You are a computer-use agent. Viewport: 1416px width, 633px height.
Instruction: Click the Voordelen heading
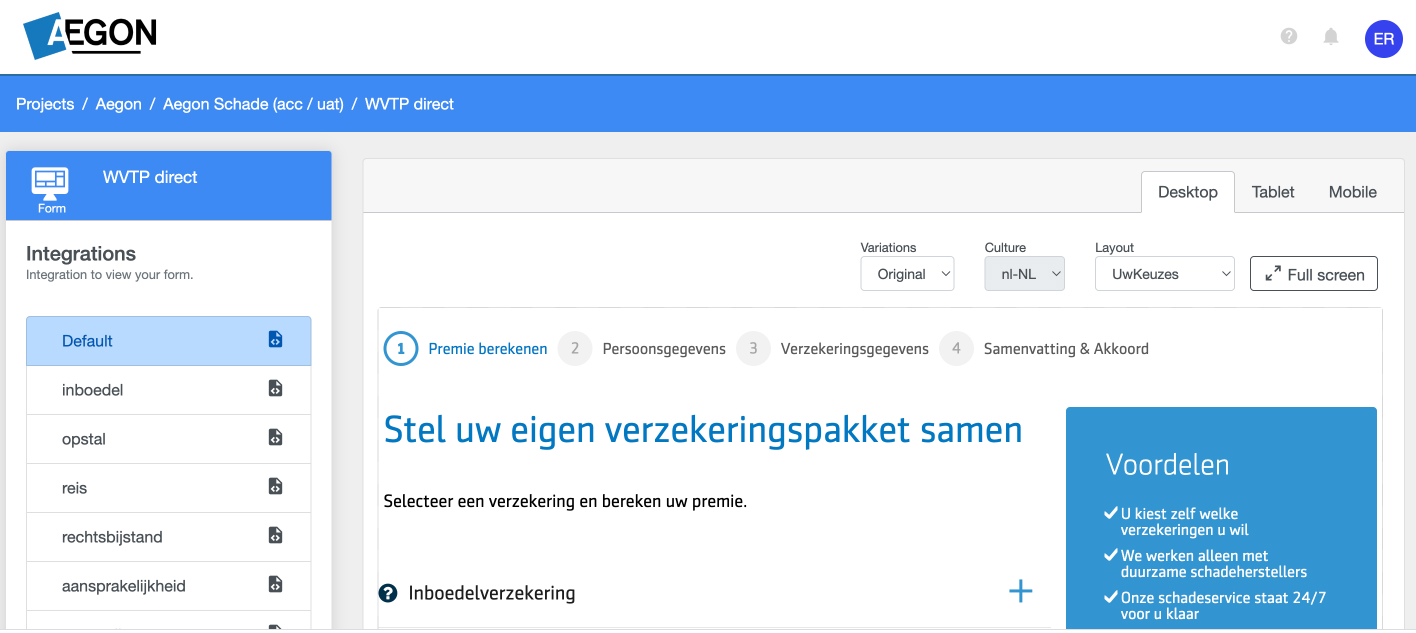tap(1167, 464)
